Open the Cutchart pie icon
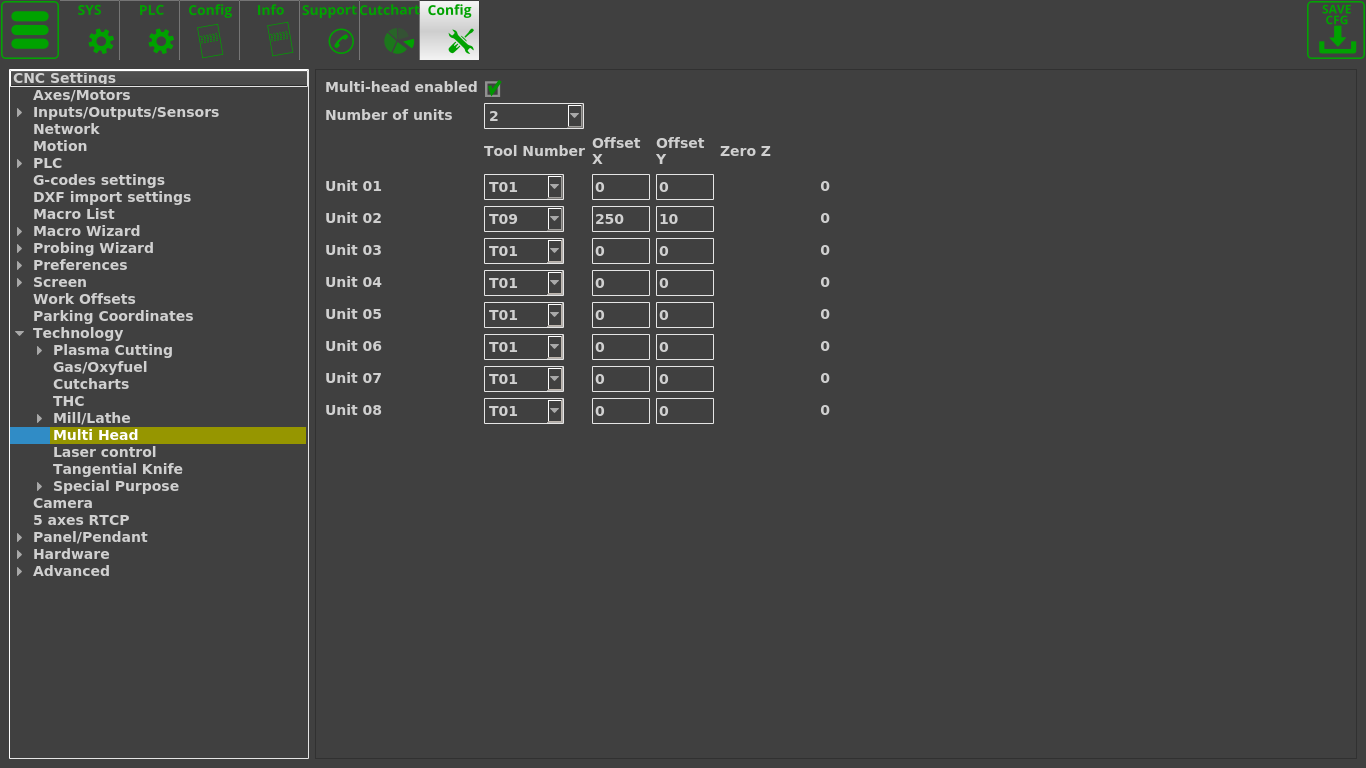 pyautogui.click(x=398, y=41)
